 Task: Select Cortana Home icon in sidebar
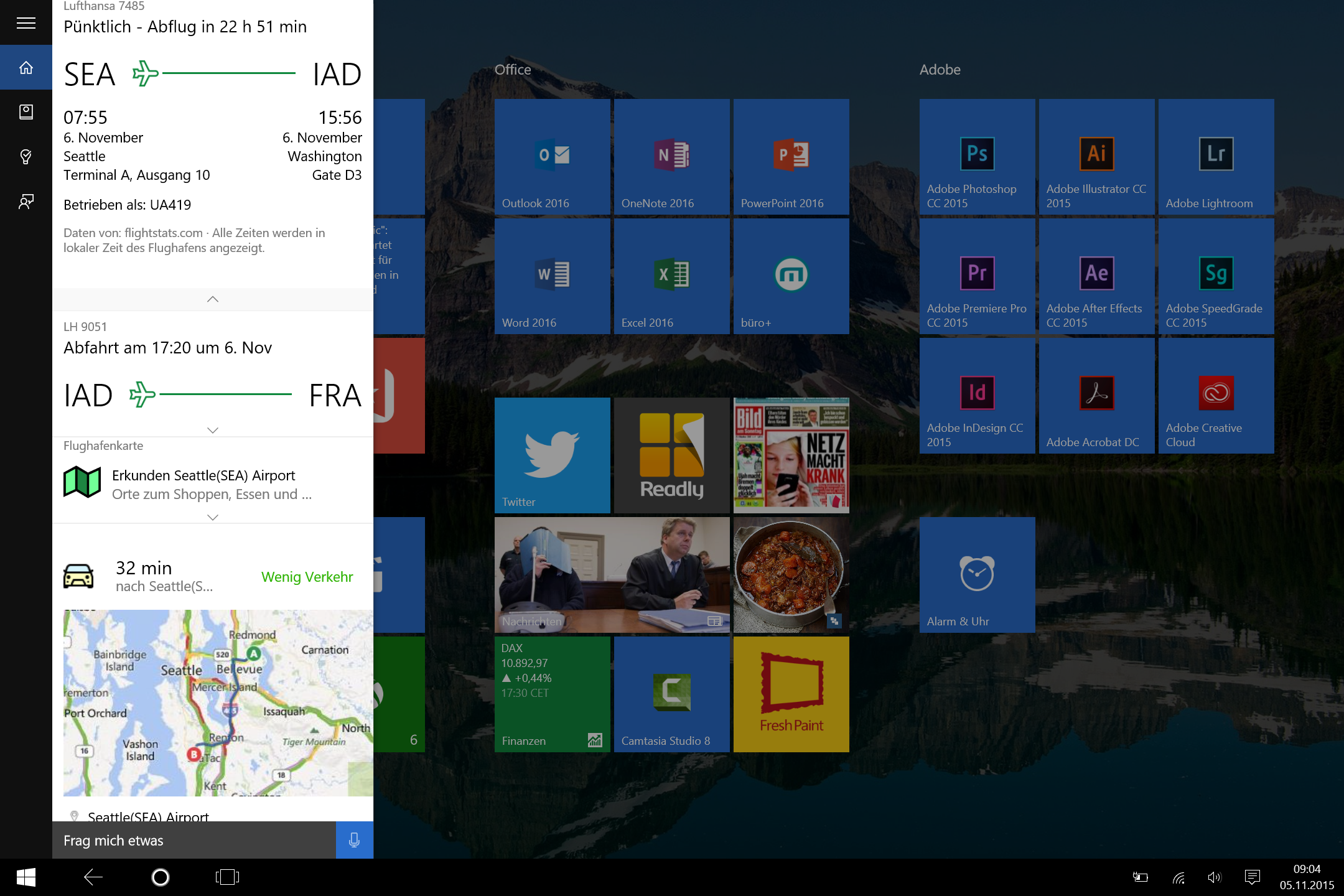click(26, 67)
